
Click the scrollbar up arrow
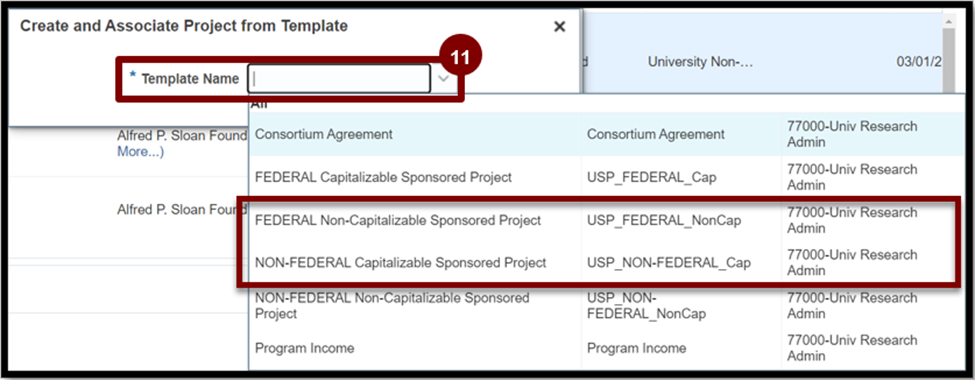pyautogui.click(x=950, y=22)
